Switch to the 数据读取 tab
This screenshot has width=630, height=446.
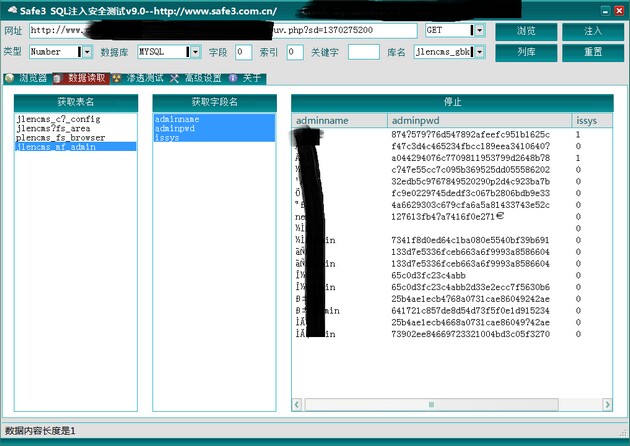click(x=80, y=77)
